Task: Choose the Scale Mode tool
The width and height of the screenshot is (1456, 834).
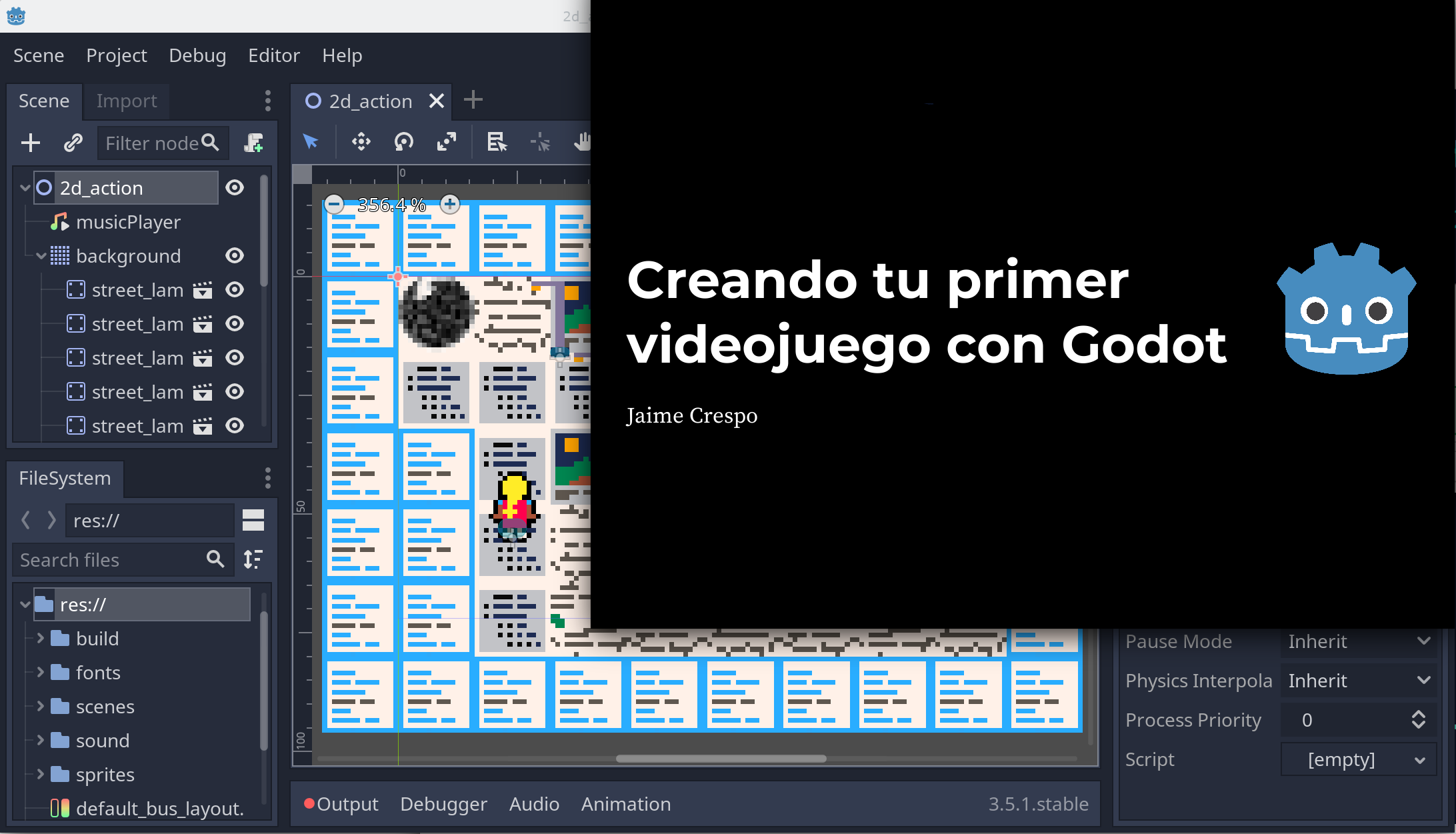Action: pos(447,142)
